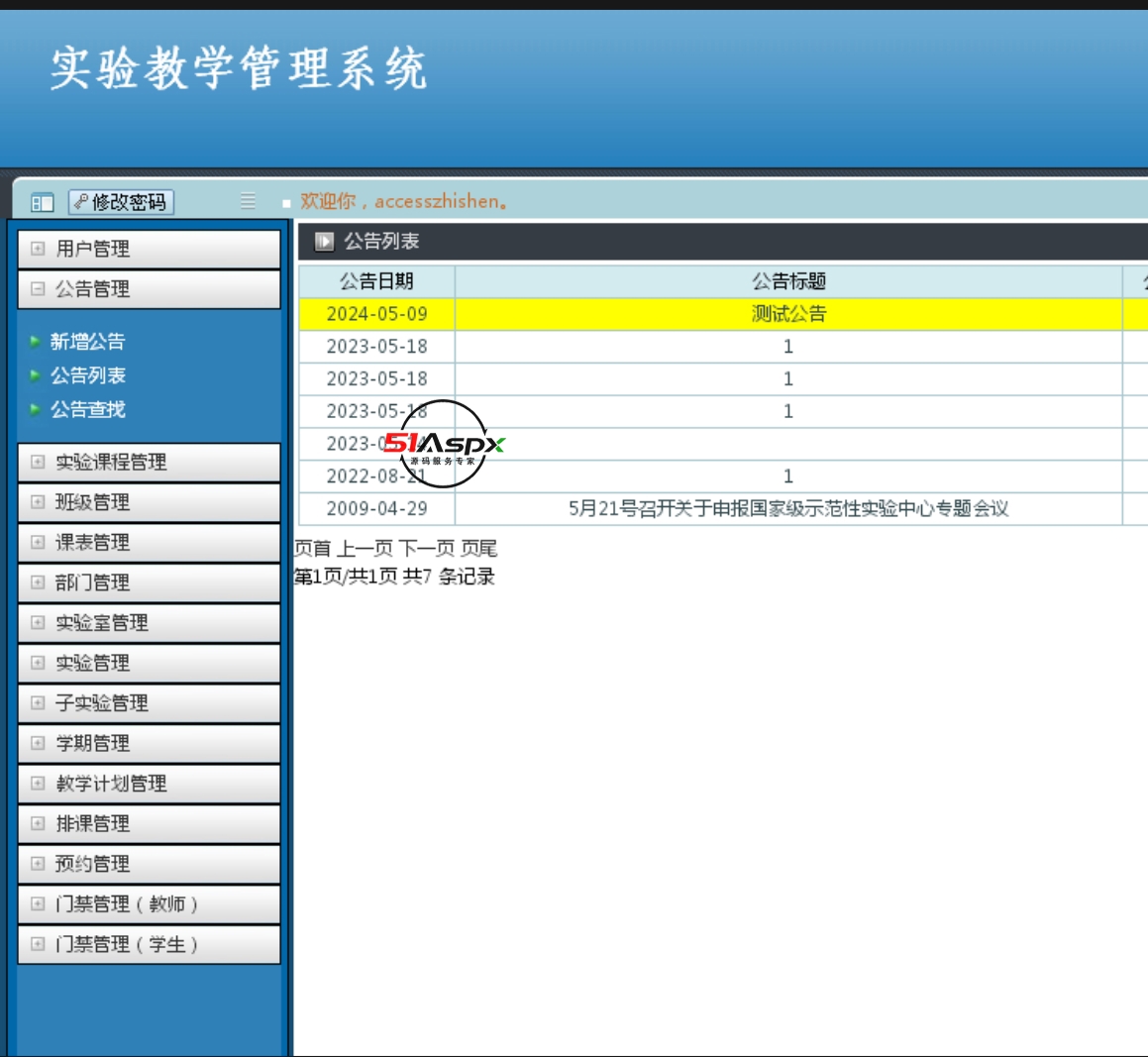This screenshot has height=1057, width=1148.
Task: Expand the 实验管理 menu
Action: 150,663
